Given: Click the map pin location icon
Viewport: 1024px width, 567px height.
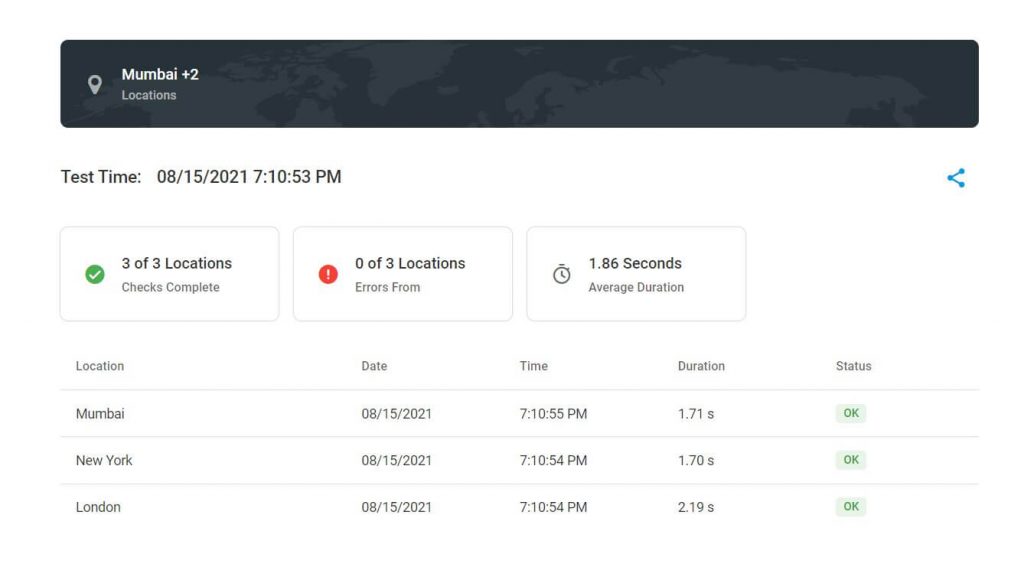Looking at the screenshot, I should [95, 85].
